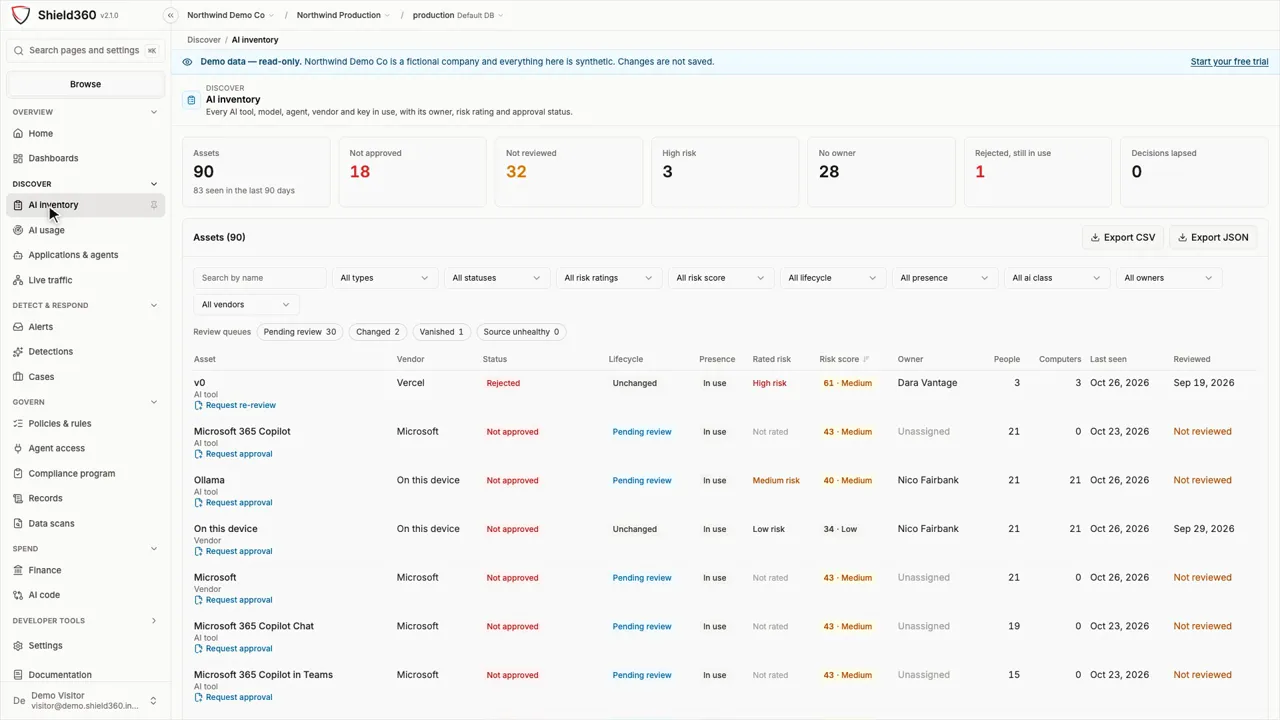Collapse the sidebar panel toggle icon

click(171, 15)
